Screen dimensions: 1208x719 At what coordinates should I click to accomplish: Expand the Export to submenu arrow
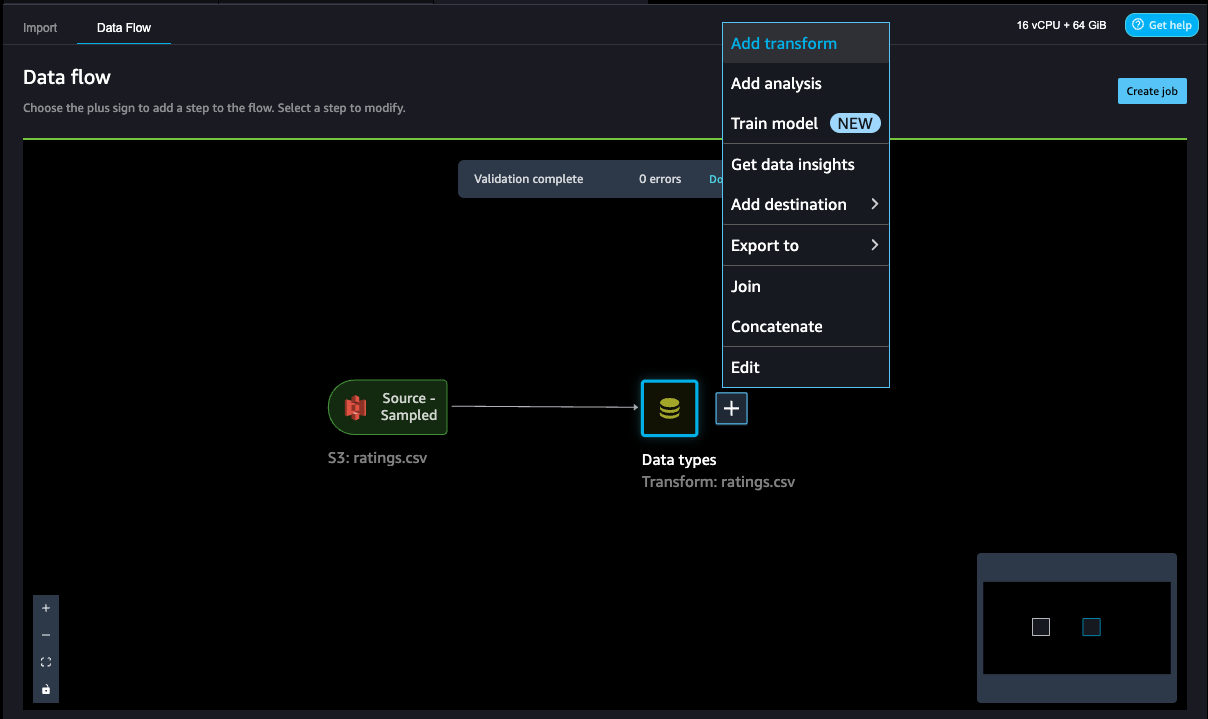tap(874, 245)
